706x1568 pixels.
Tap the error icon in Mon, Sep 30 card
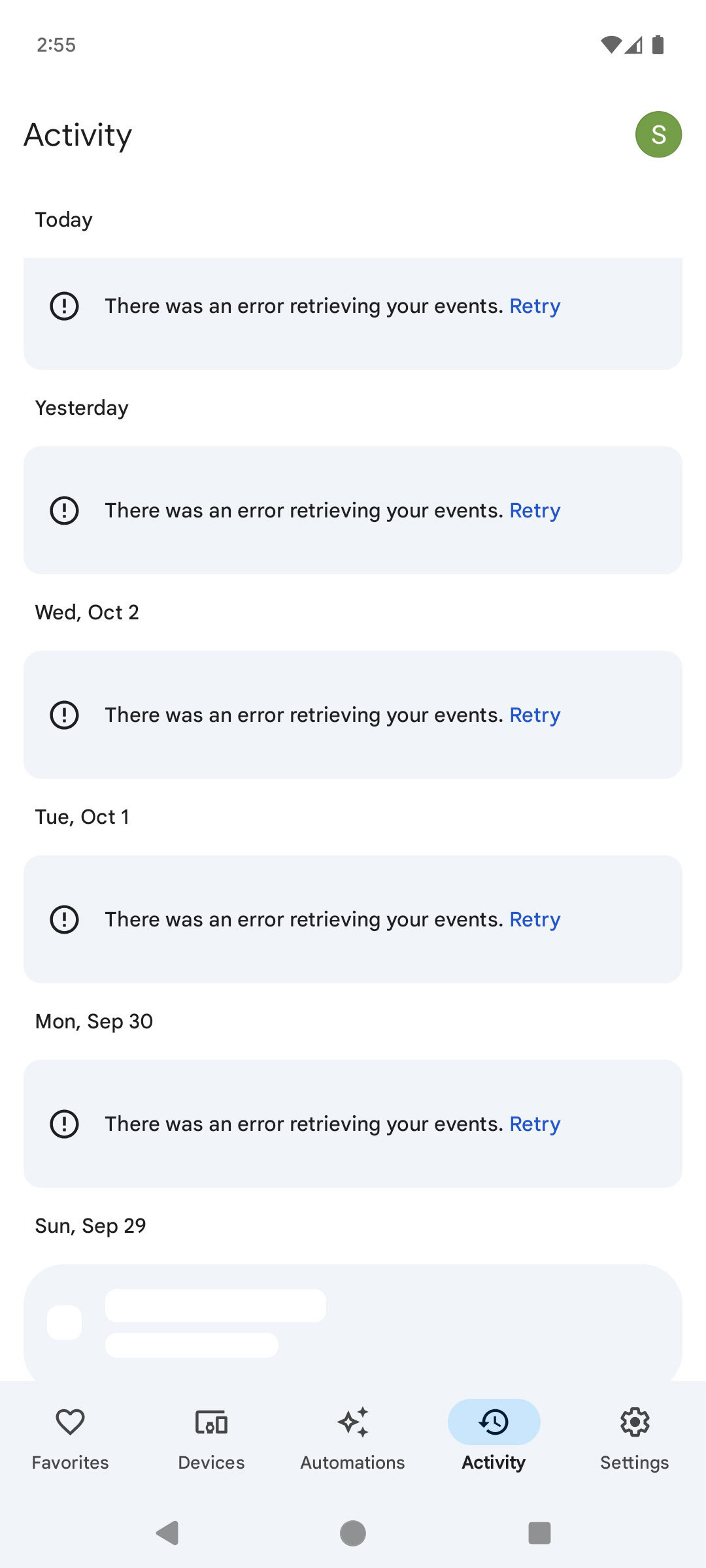pyautogui.click(x=64, y=1124)
